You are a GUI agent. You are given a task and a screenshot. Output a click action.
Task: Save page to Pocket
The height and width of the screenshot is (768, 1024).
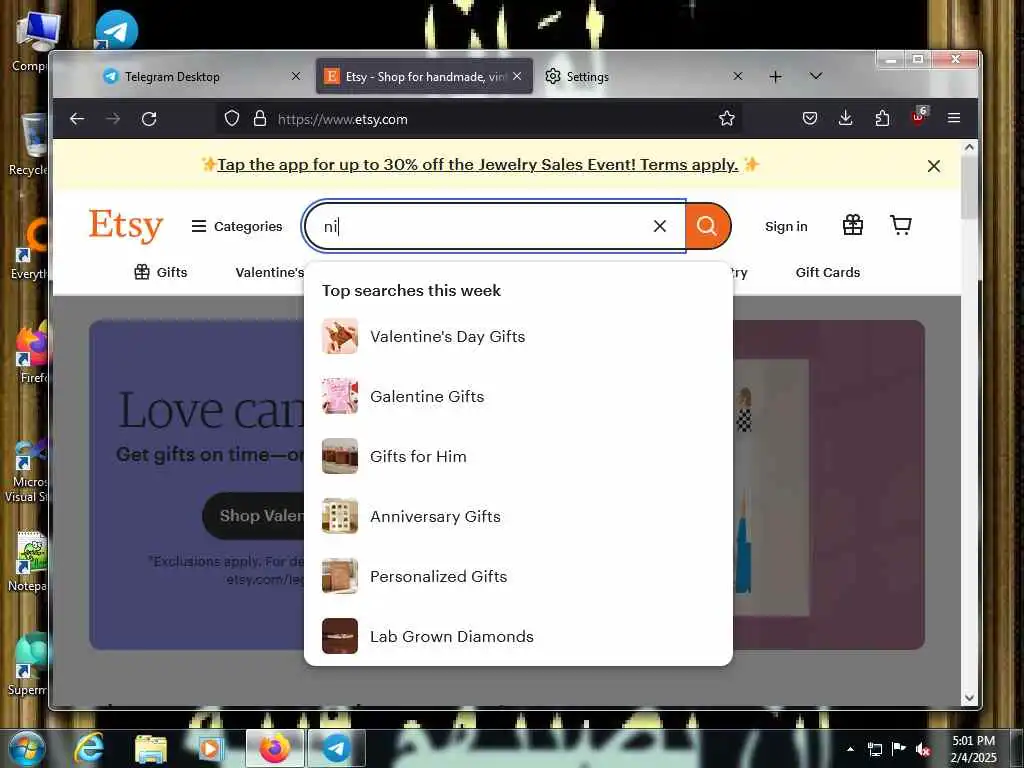(x=810, y=119)
